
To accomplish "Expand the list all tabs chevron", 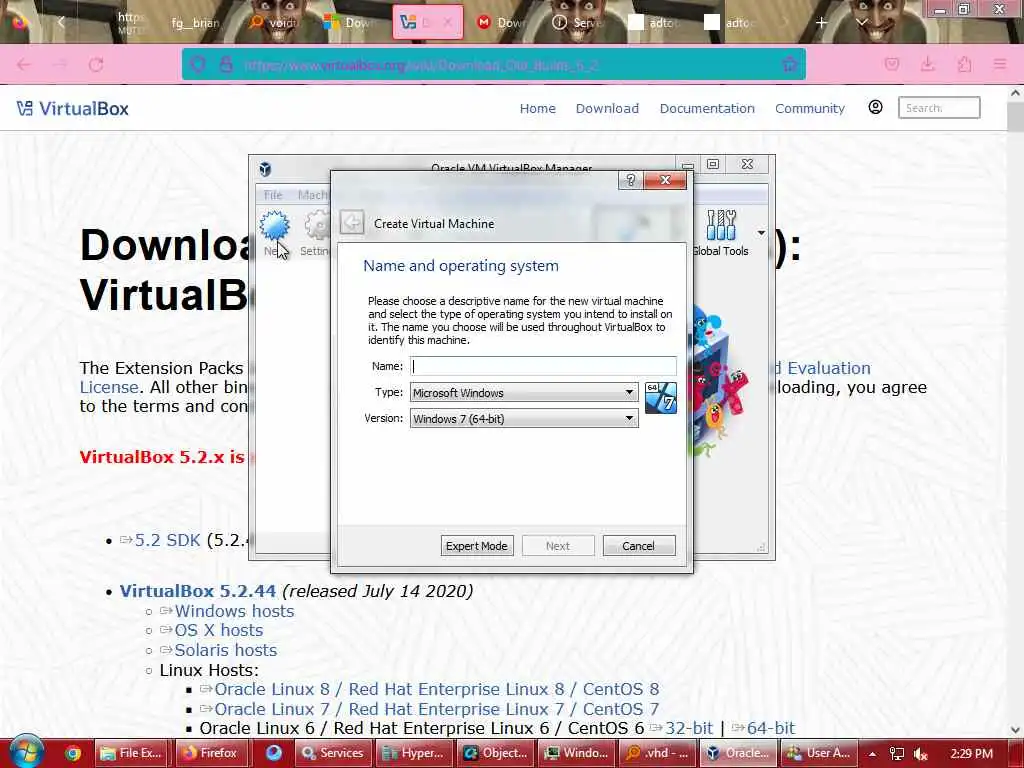I will click(x=862, y=23).
